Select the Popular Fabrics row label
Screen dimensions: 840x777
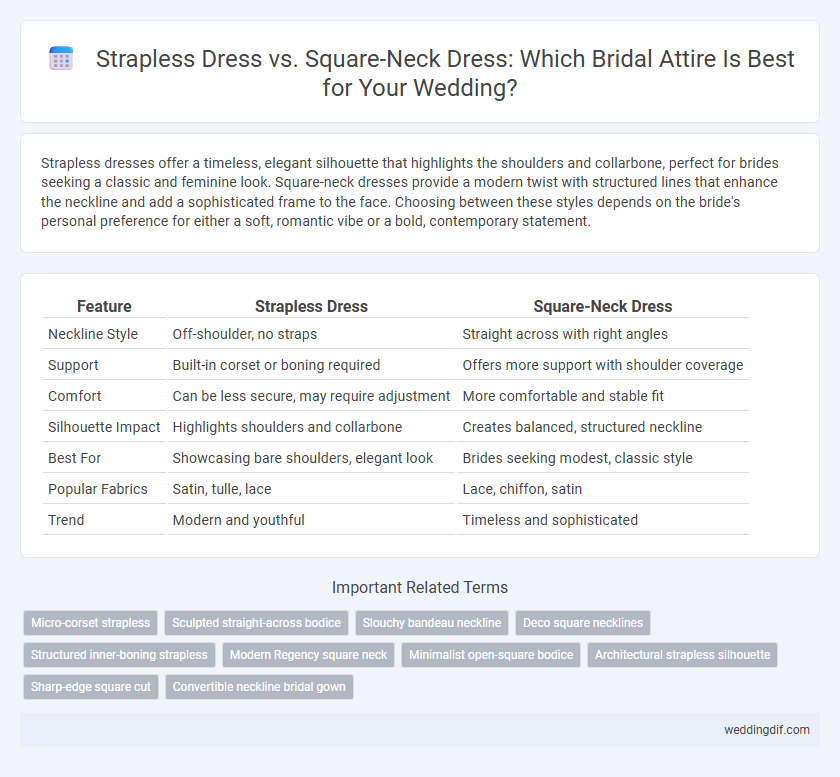(x=98, y=489)
